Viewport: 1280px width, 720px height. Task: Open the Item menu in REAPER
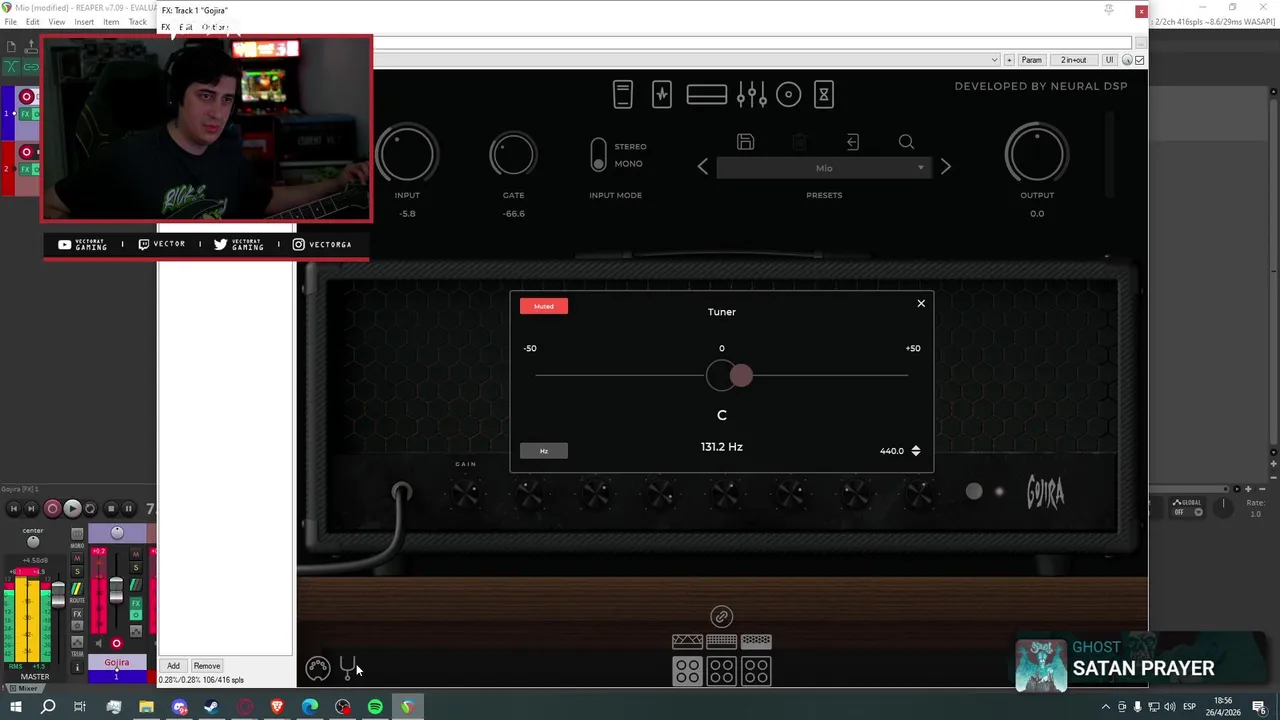click(x=111, y=22)
